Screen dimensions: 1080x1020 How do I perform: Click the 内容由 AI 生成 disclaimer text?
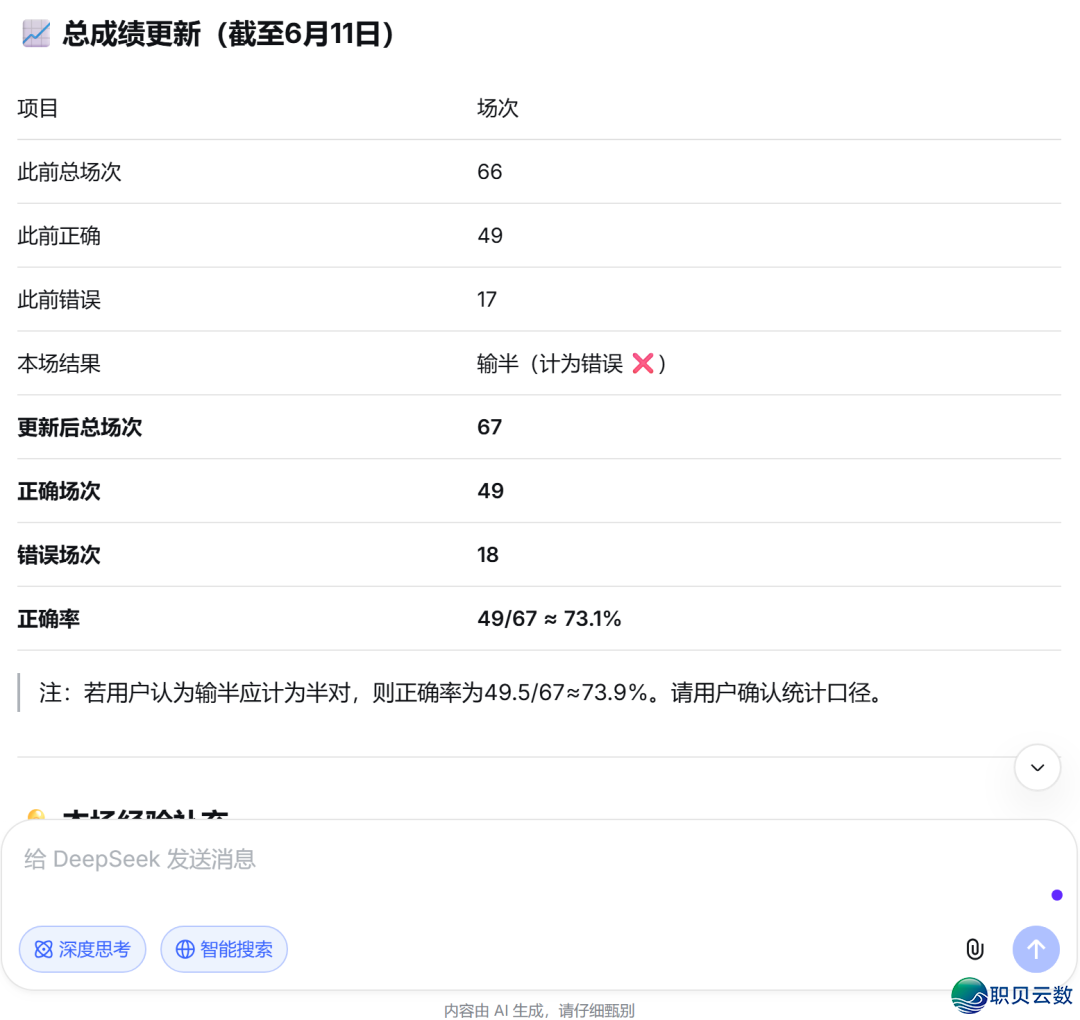point(539,1010)
